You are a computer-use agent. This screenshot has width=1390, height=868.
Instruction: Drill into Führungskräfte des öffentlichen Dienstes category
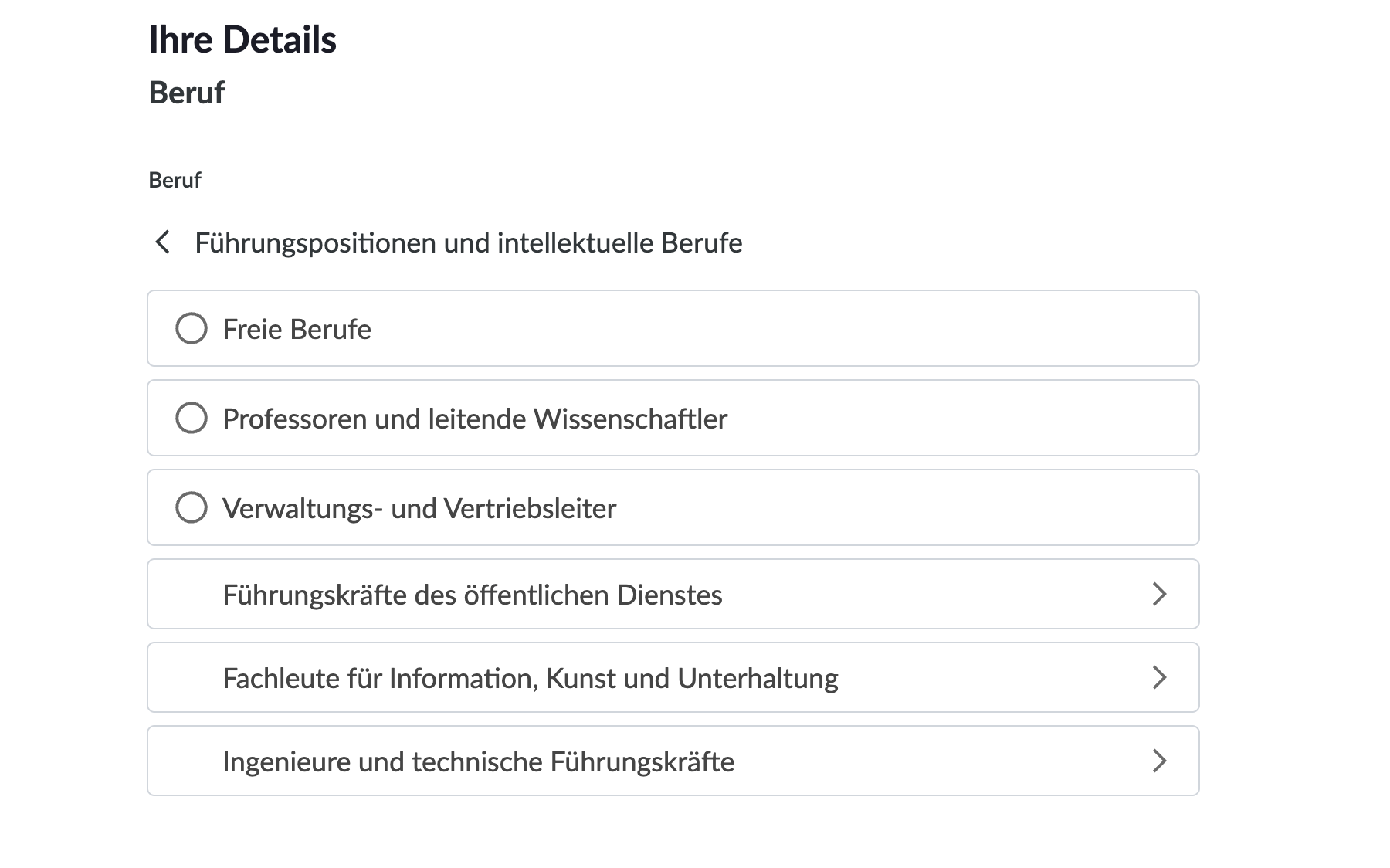point(472,594)
